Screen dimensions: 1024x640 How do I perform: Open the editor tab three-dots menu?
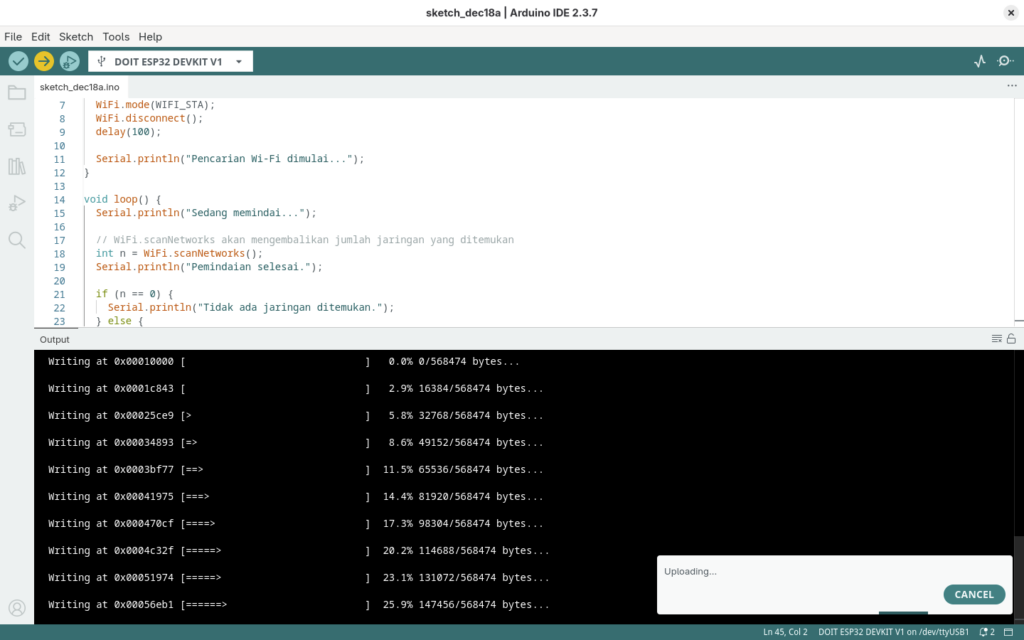(1011, 87)
